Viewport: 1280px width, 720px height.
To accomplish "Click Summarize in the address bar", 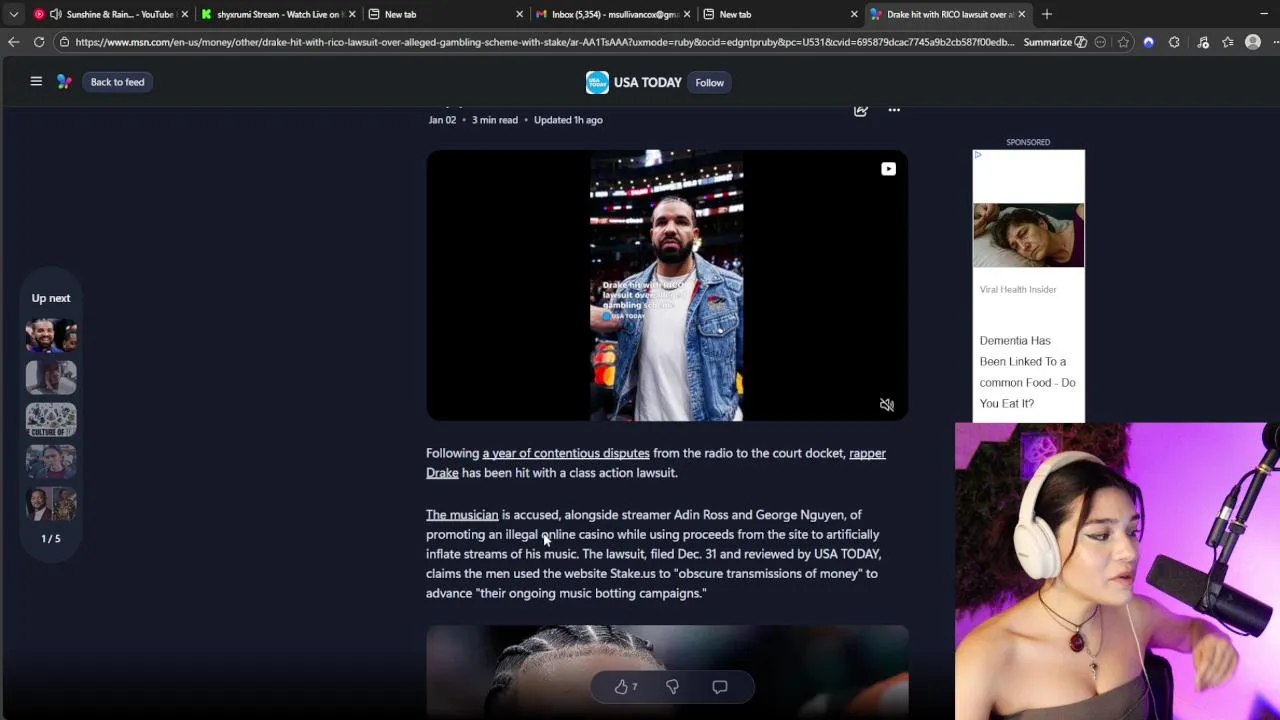I will coord(1055,42).
